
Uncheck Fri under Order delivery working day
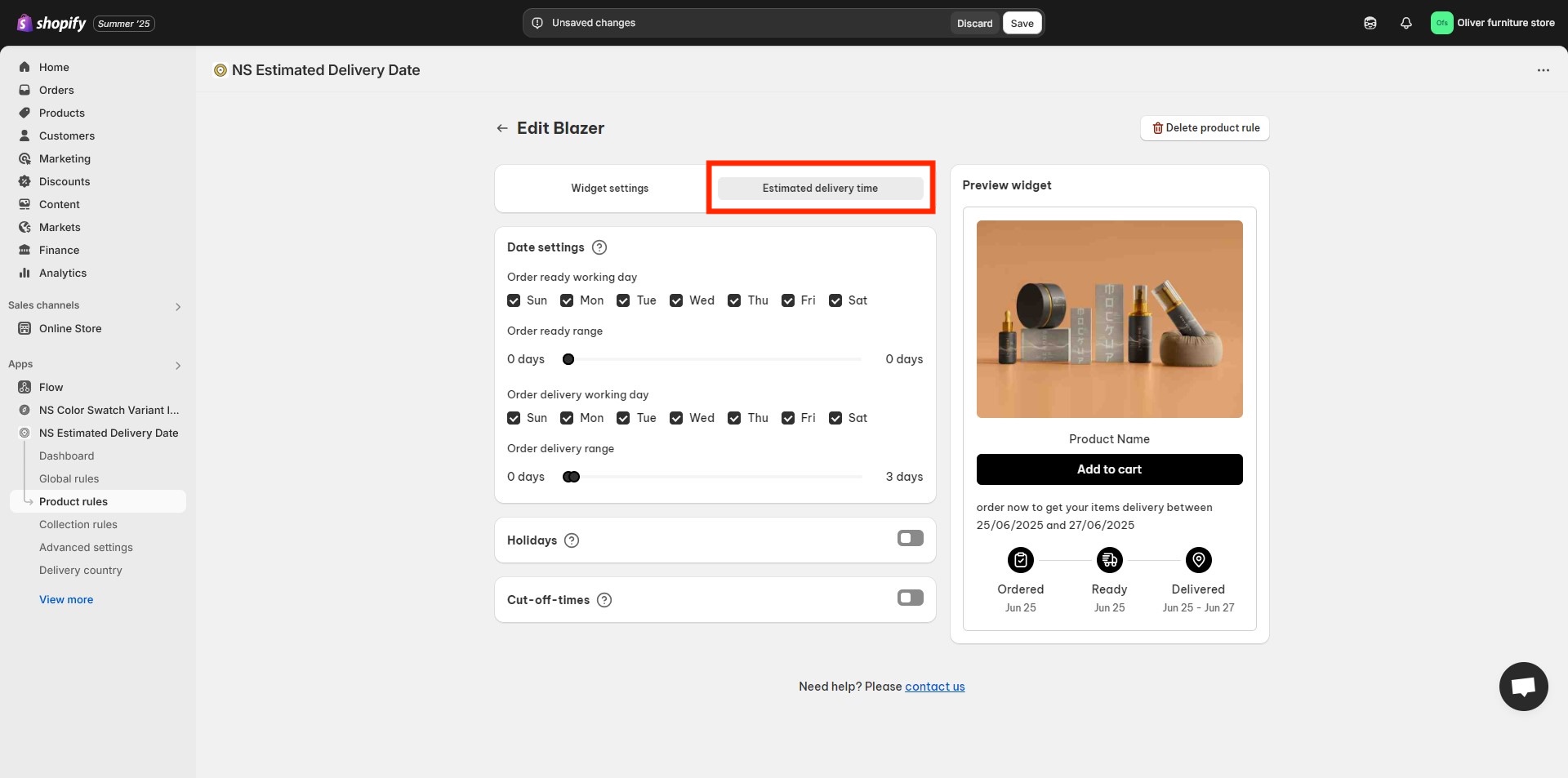(x=788, y=418)
